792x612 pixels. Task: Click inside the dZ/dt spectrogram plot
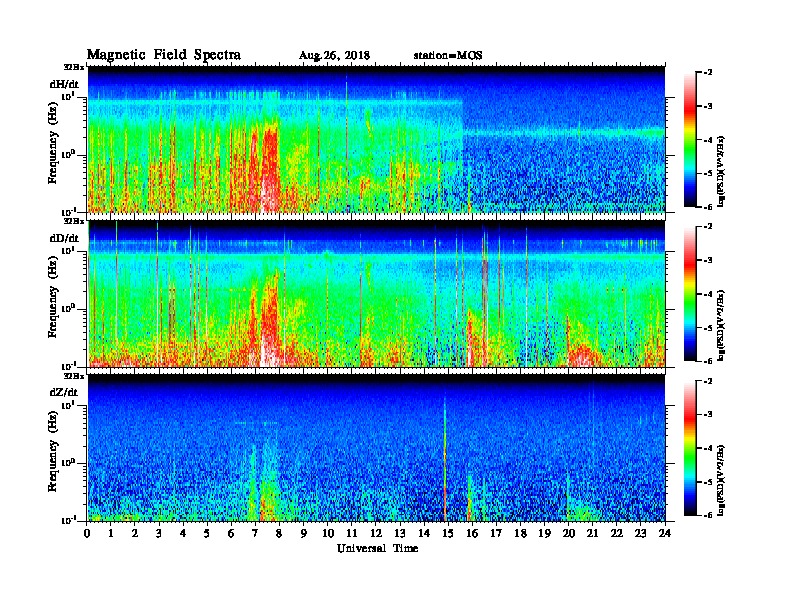point(376,448)
